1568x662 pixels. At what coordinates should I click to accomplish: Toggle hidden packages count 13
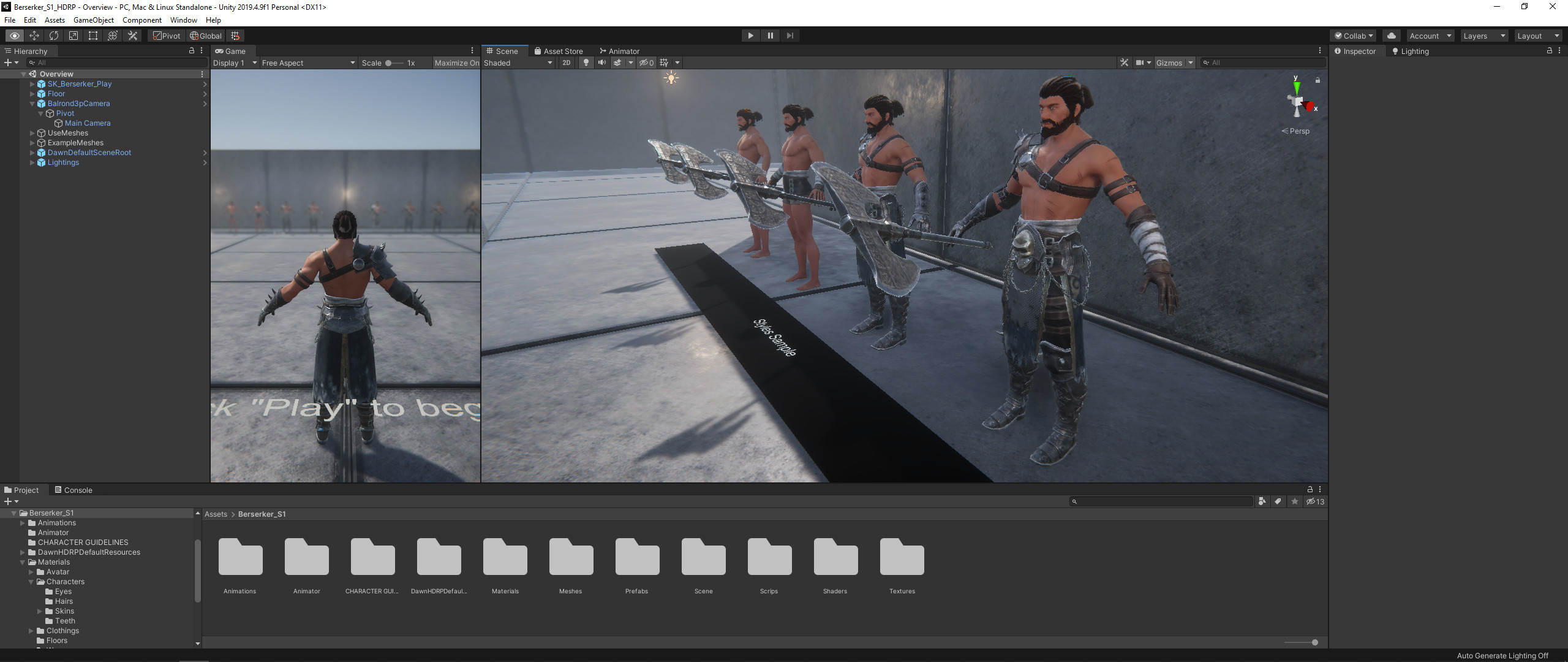tap(1315, 501)
